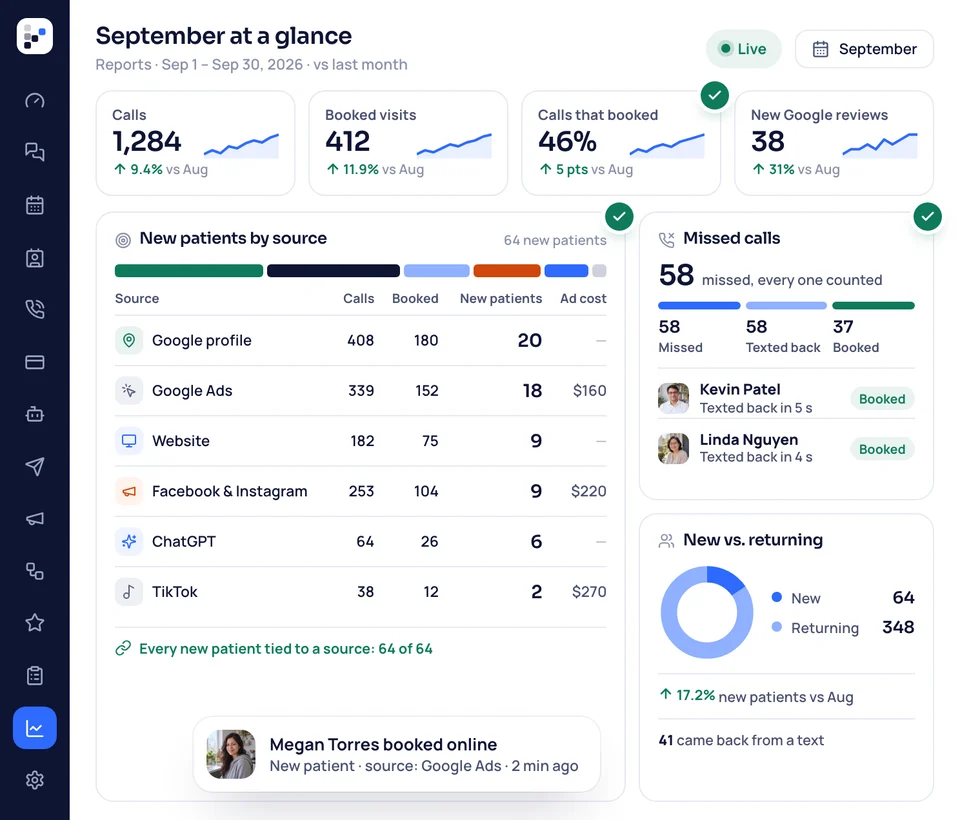
Task: Click the green Booked progress bar
Action: [874, 306]
